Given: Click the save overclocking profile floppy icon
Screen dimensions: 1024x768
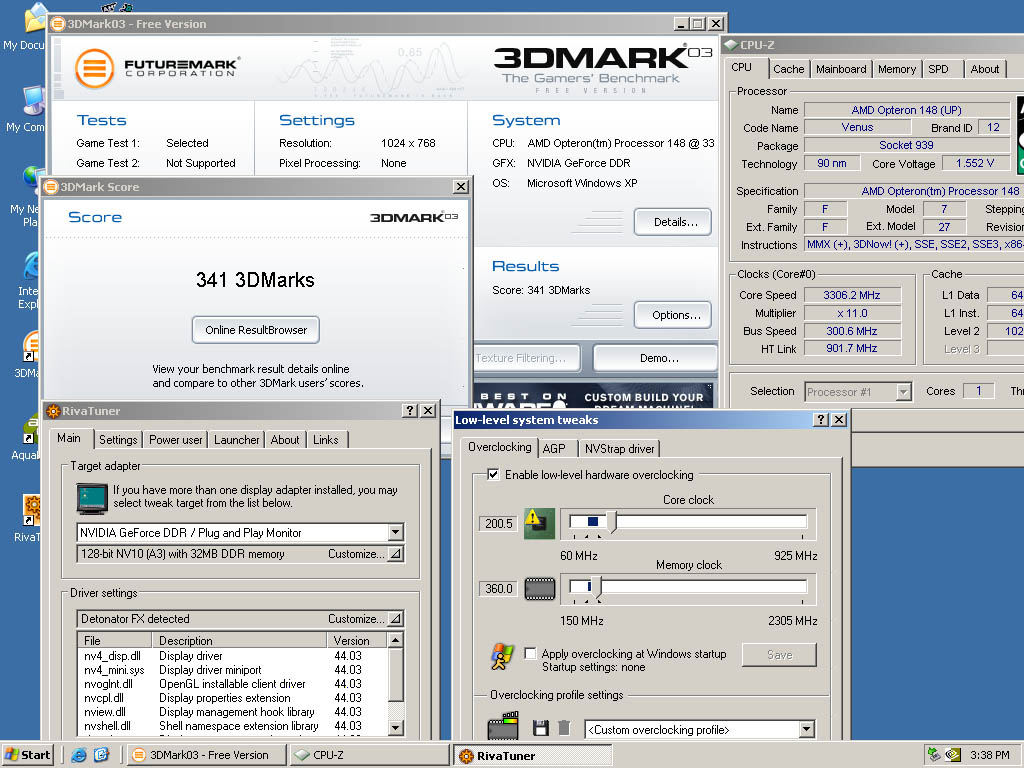Looking at the screenshot, I should pyautogui.click(x=540, y=728).
